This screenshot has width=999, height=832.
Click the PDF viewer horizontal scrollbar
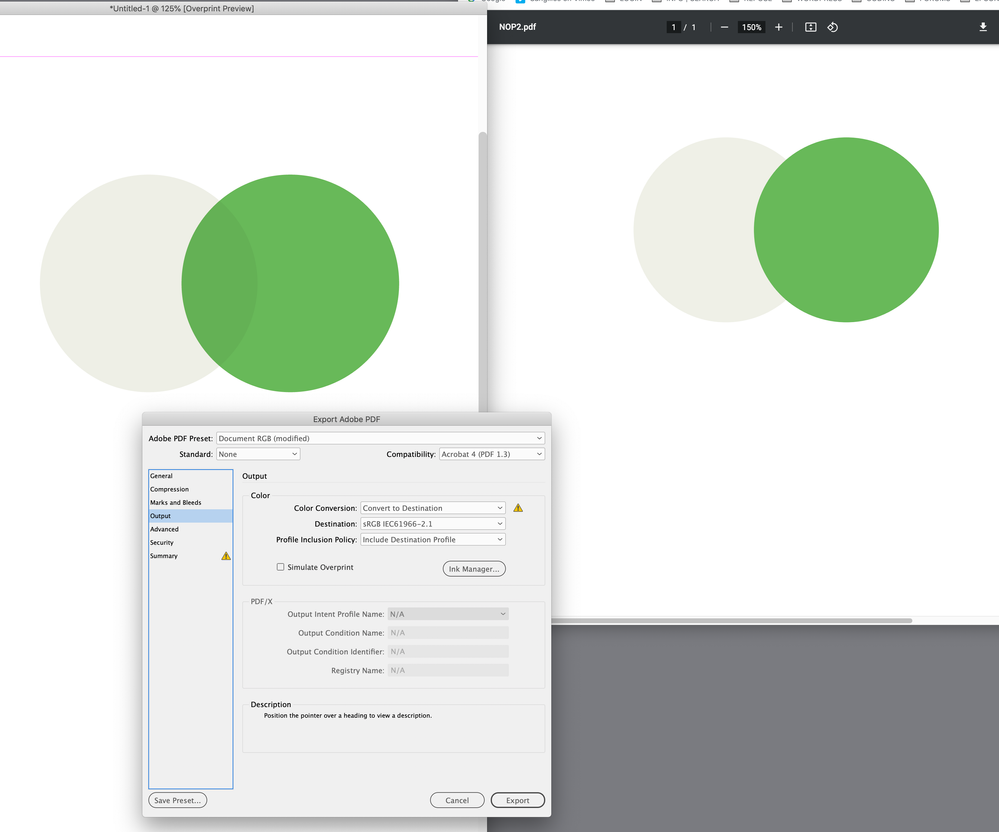(731, 620)
